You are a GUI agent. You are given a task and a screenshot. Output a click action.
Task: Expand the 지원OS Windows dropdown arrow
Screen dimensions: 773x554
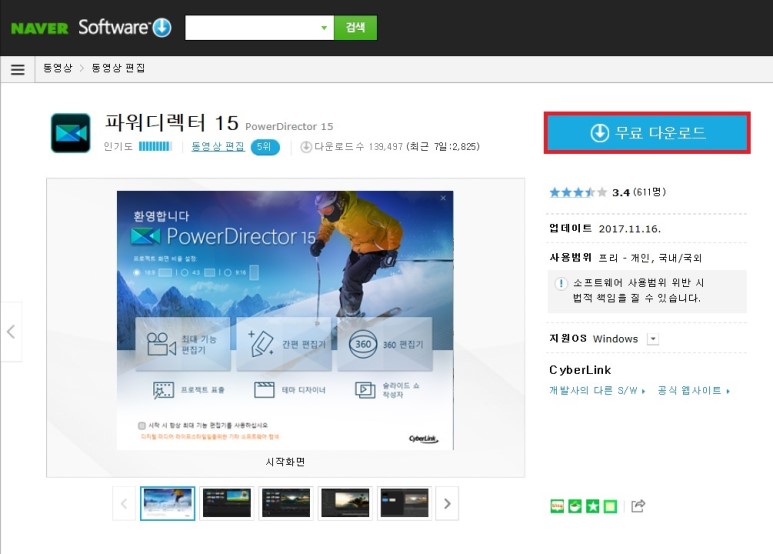click(x=653, y=339)
